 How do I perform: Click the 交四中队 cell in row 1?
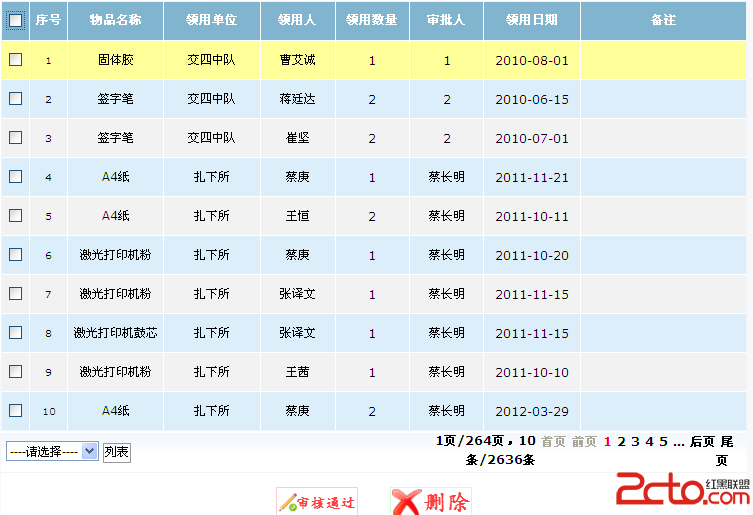212,60
